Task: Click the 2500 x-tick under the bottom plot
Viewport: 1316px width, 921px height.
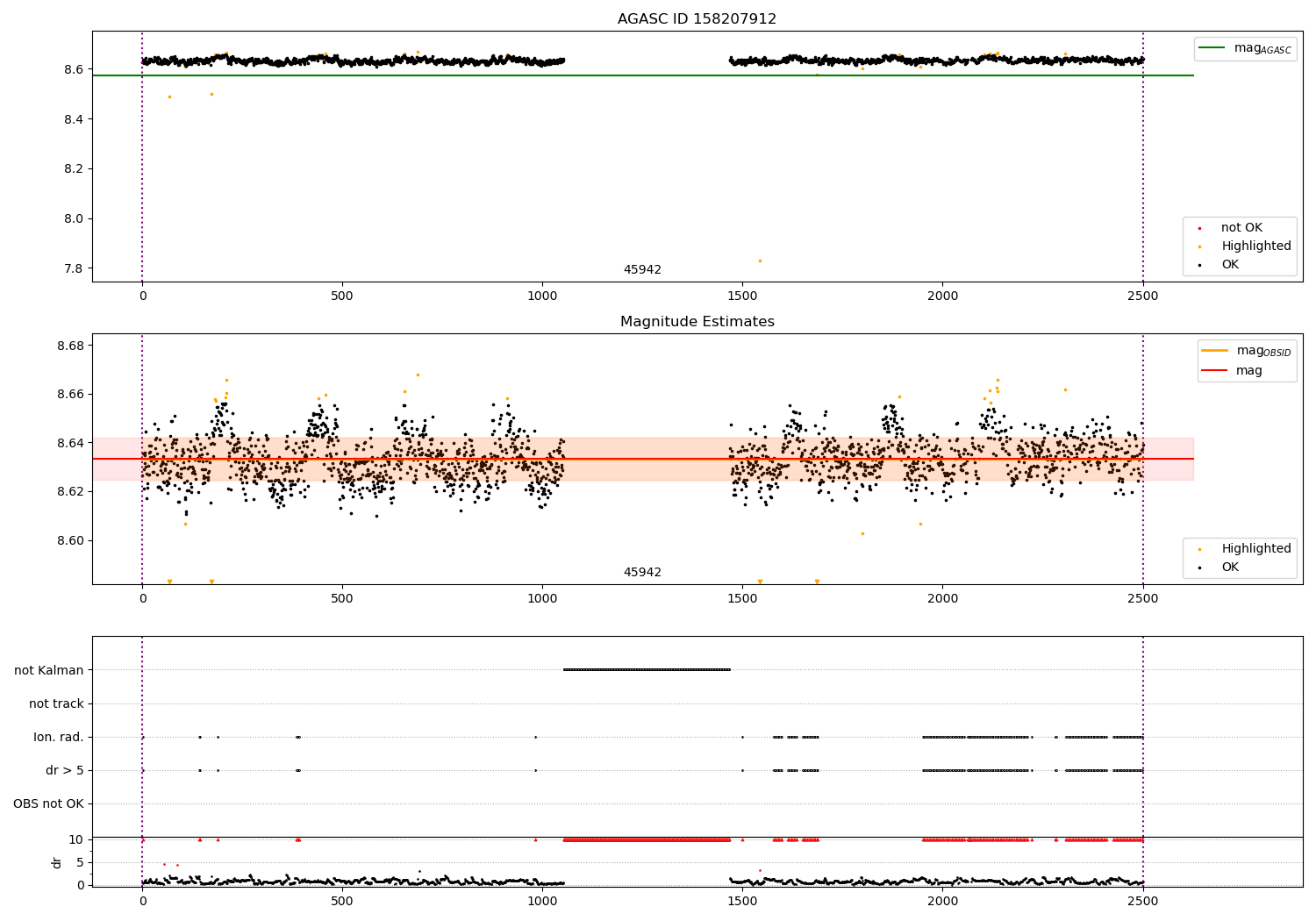Action: click(x=1142, y=902)
